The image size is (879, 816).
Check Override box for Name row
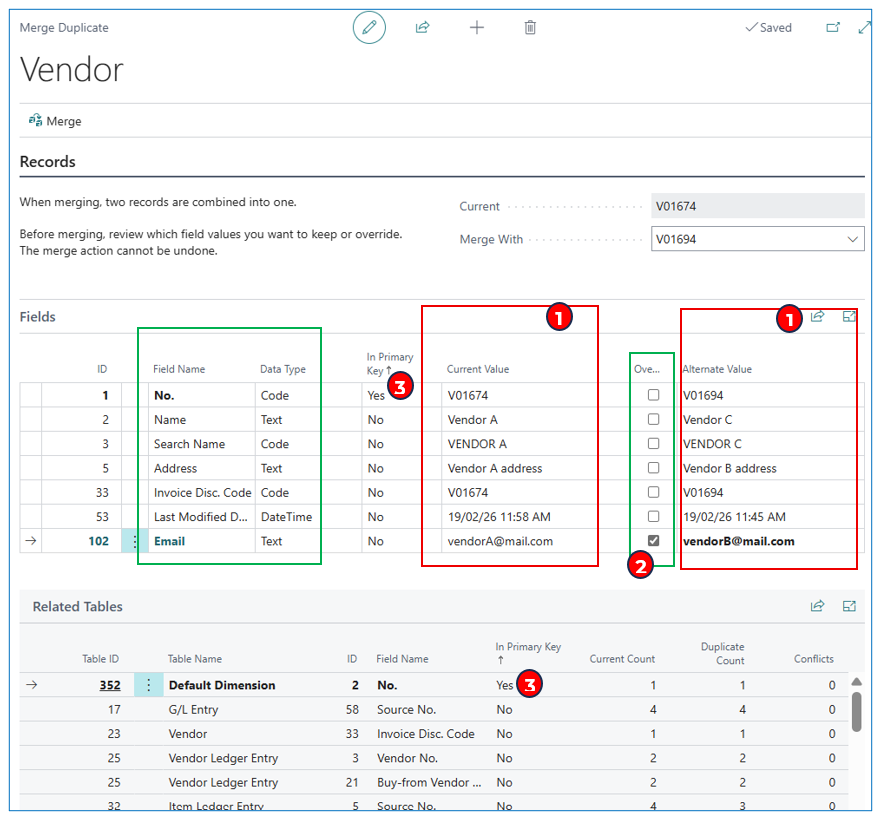(x=653, y=420)
